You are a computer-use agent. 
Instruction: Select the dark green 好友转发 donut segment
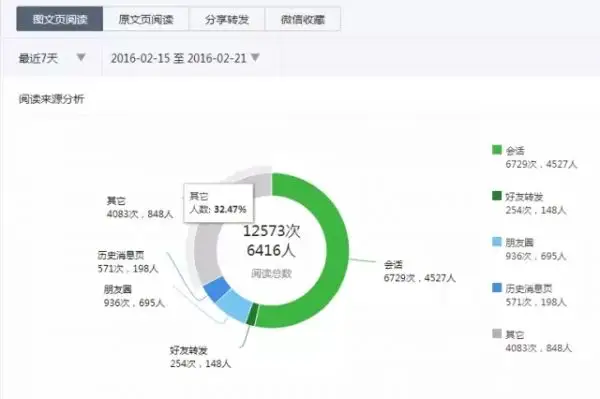click(x=253, y=315)
